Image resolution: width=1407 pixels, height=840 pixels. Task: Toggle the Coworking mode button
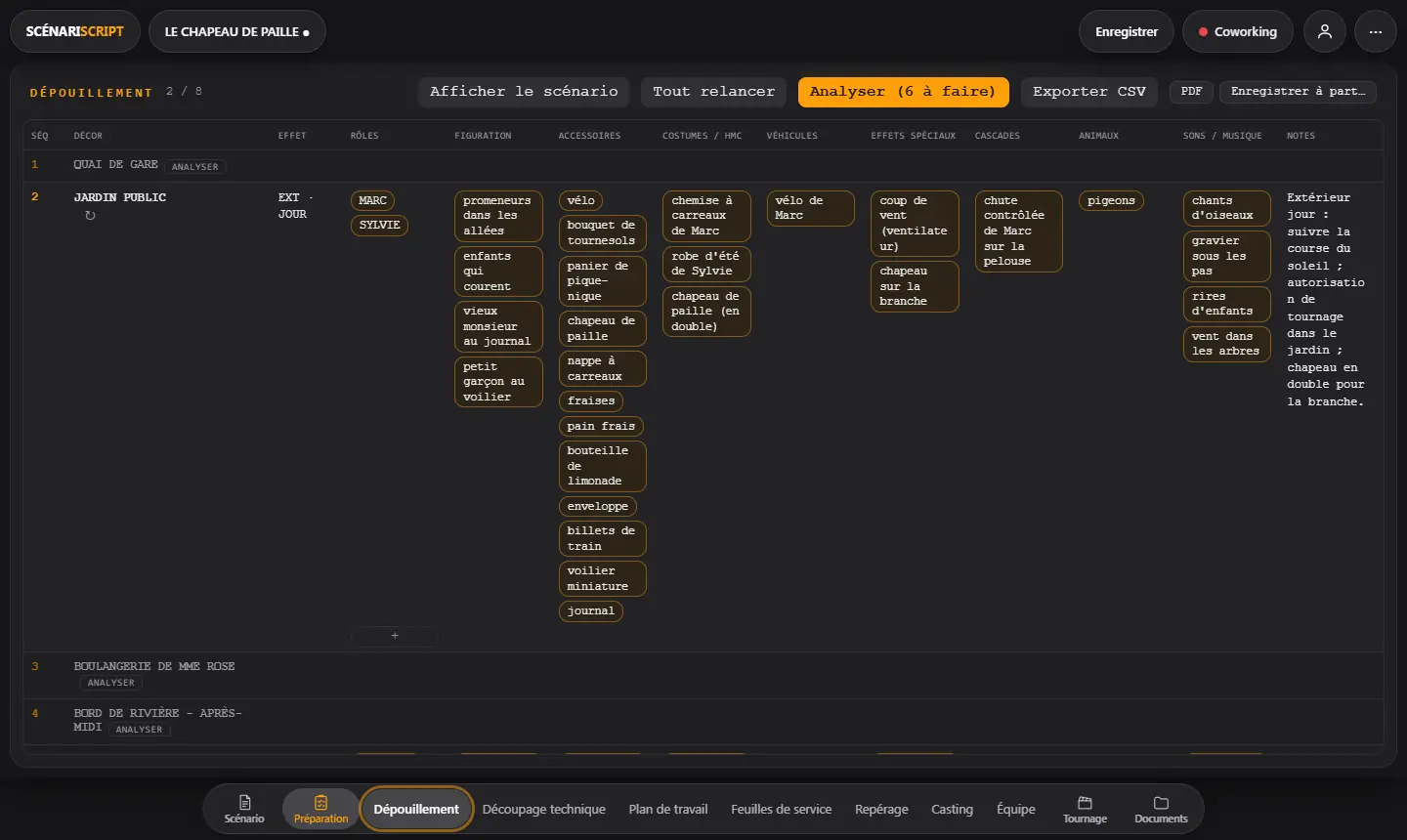(1237, 31)
